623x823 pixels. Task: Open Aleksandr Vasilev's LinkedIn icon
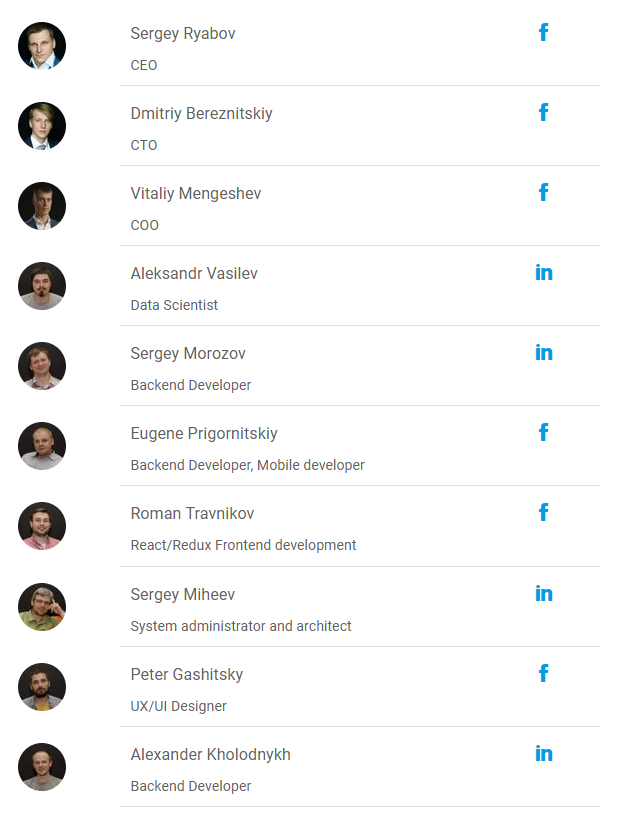pos(544,273)
